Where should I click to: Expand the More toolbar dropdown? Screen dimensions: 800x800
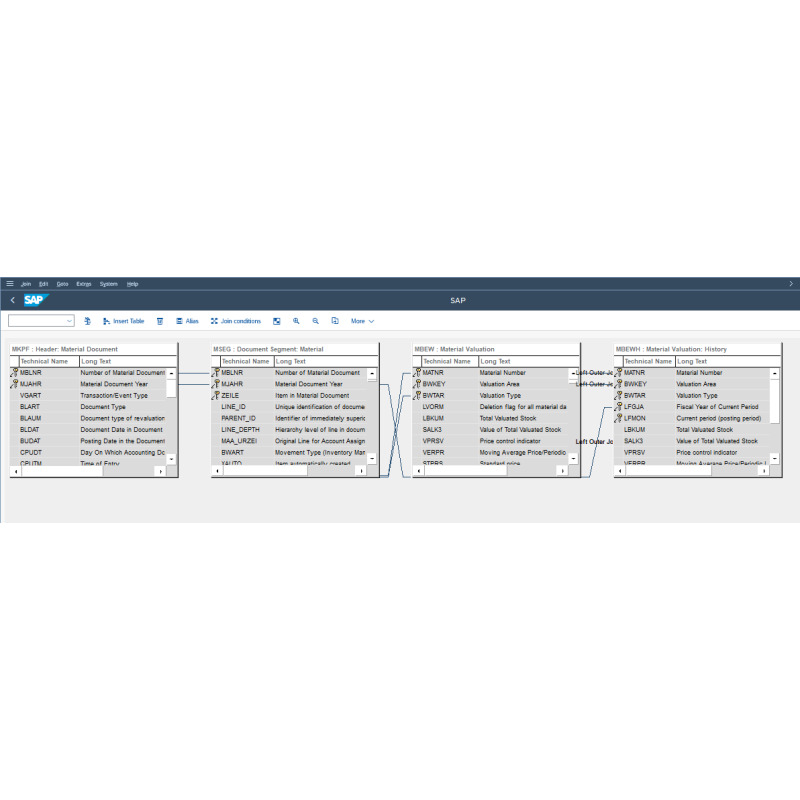coord(361,321)
